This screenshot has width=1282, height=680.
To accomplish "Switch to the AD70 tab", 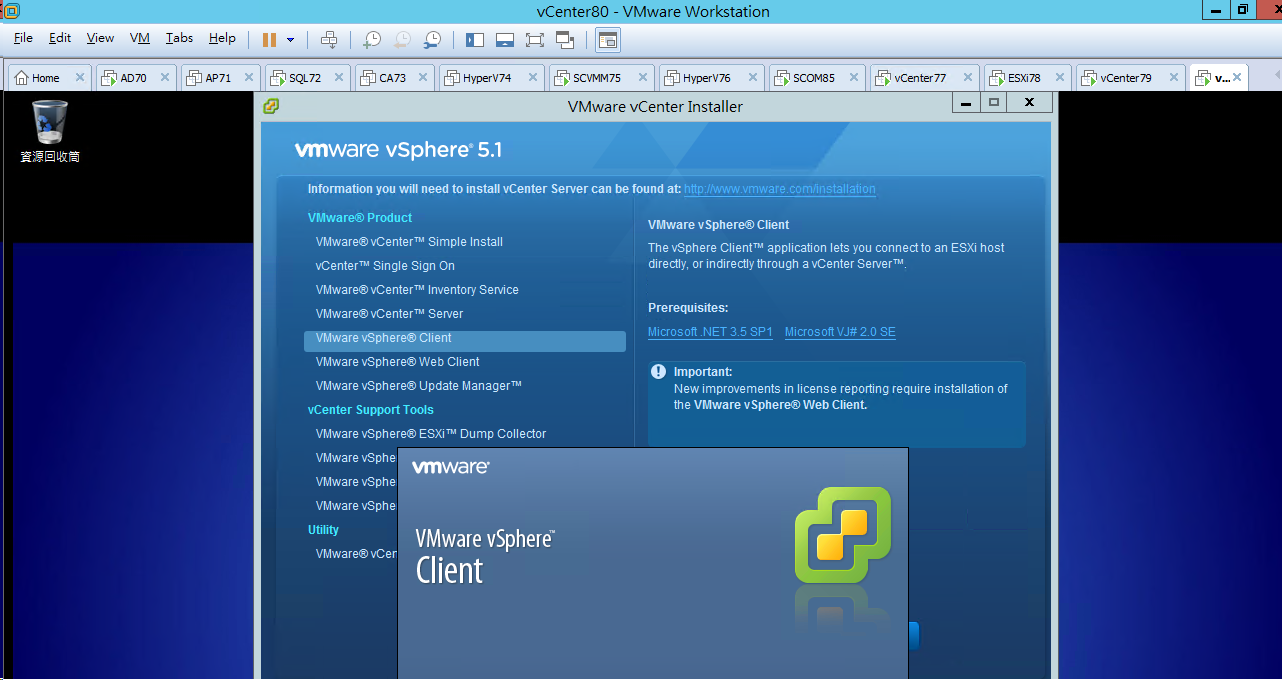I will tap(133, 78).
